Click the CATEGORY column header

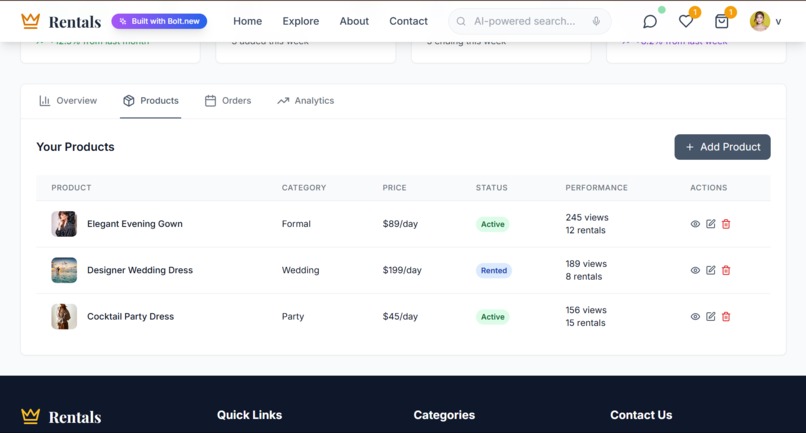(304, 188)
